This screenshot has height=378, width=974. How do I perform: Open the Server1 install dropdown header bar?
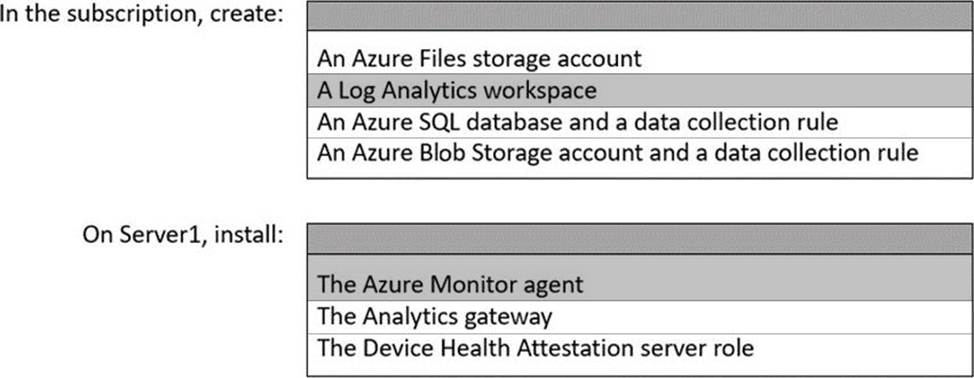pyautogui.click(x=640, y=240)
